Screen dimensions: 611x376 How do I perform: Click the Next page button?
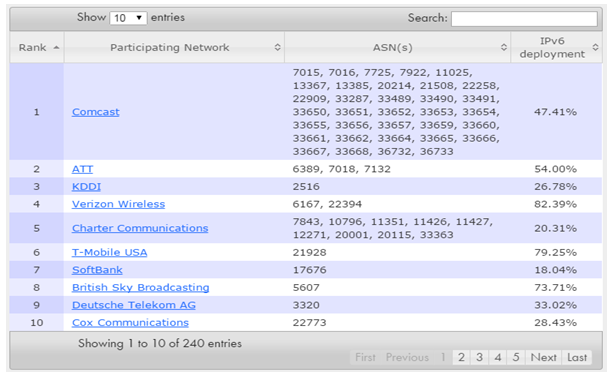point(543,357)
